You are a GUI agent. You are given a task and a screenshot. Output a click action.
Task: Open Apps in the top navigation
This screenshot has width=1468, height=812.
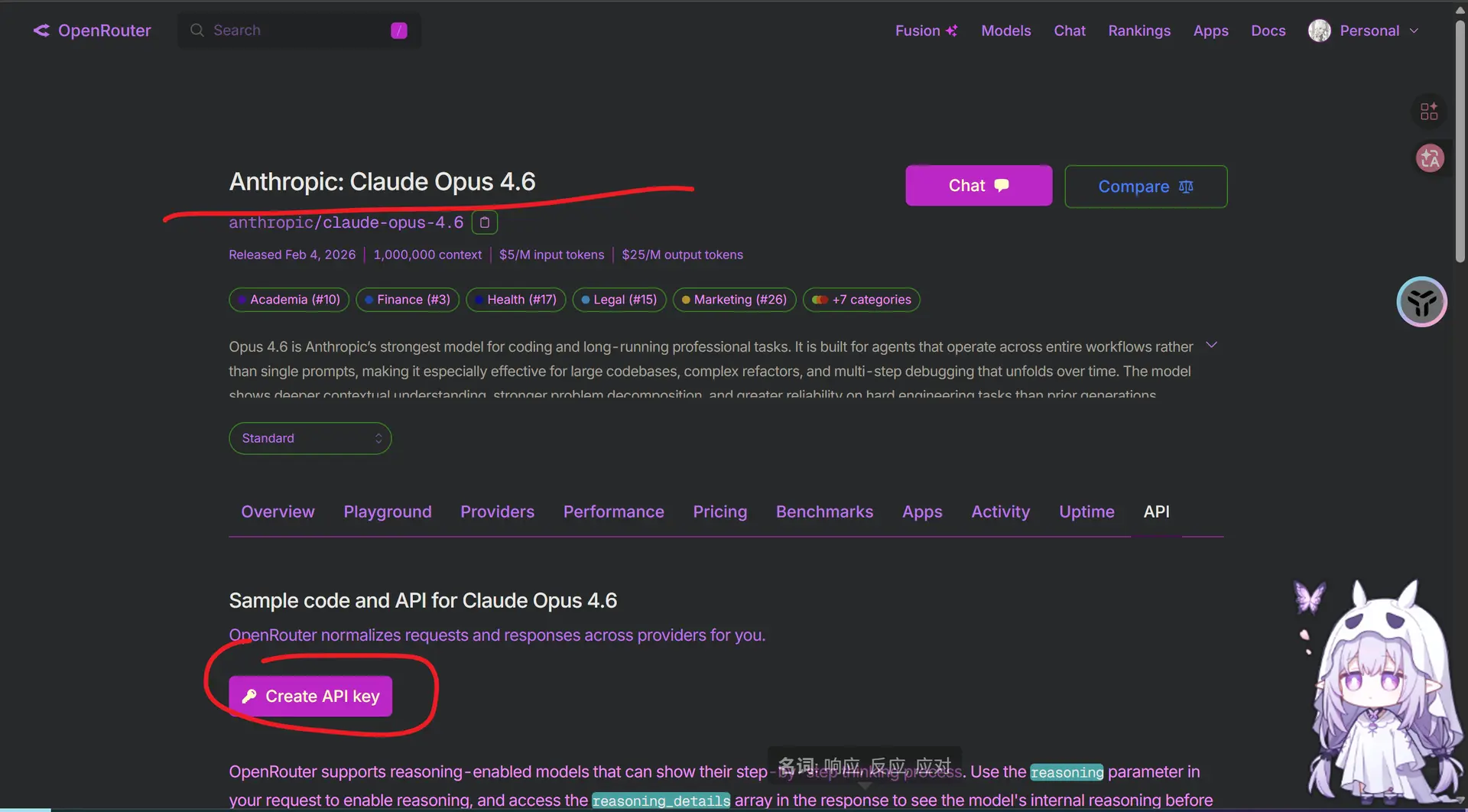point(1211,31)
